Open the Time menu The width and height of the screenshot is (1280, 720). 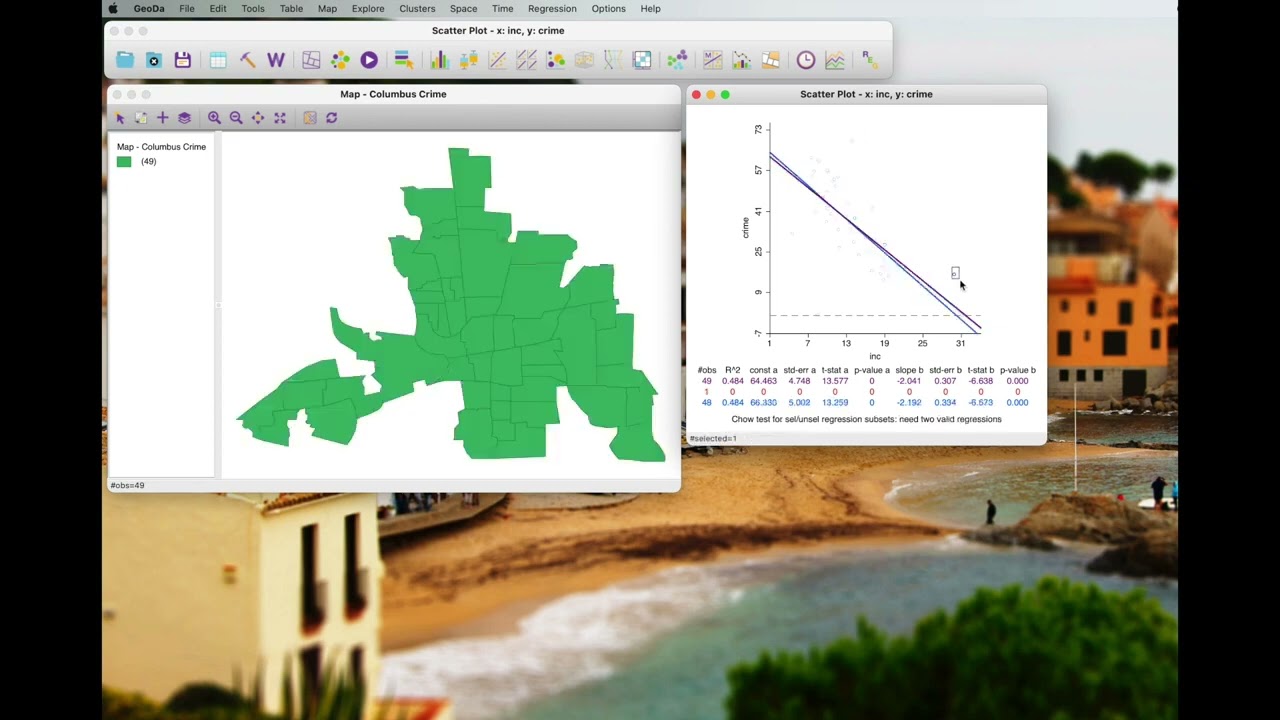click(502, 8)
